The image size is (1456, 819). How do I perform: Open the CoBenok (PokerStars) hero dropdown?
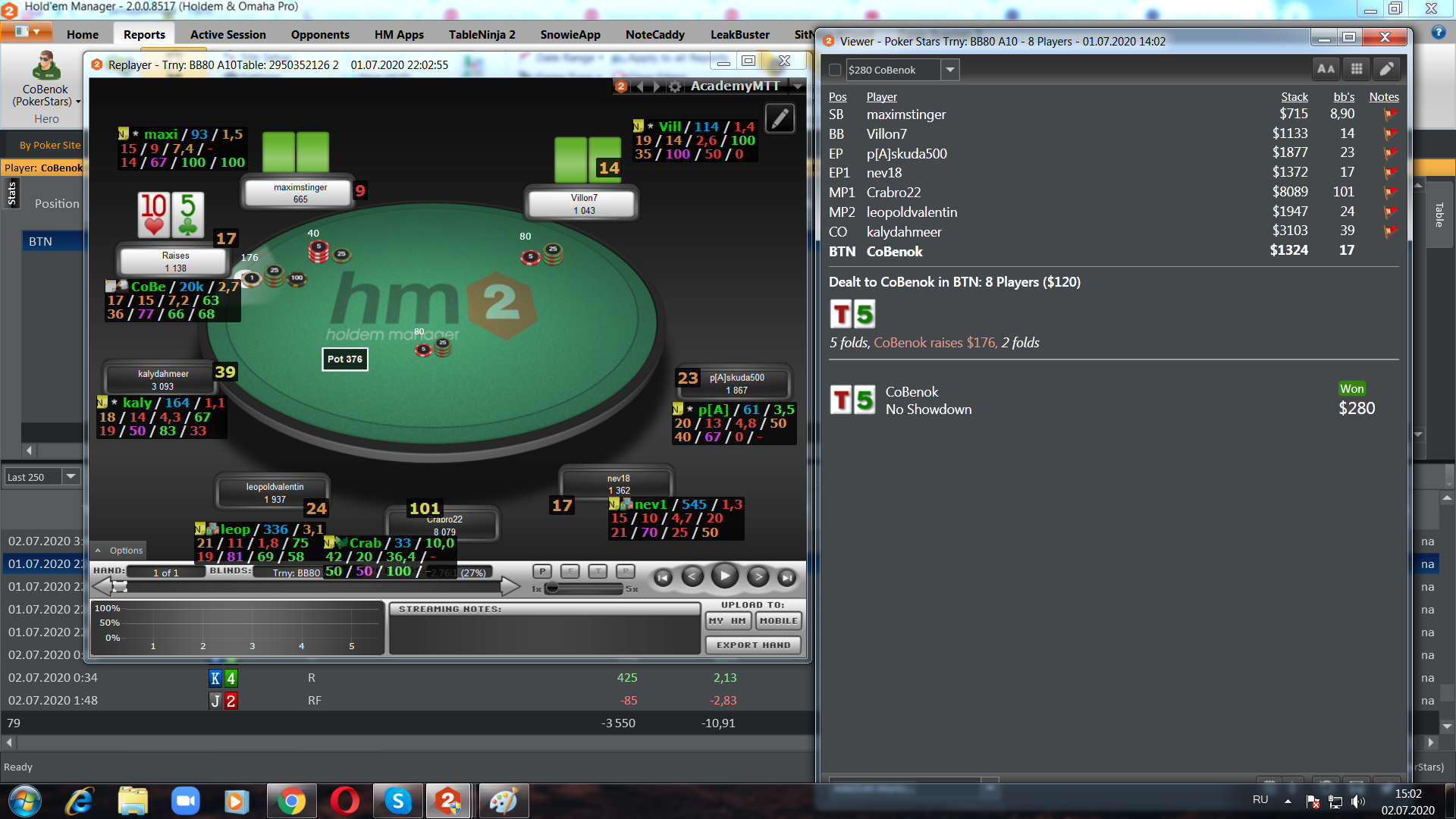78,102
